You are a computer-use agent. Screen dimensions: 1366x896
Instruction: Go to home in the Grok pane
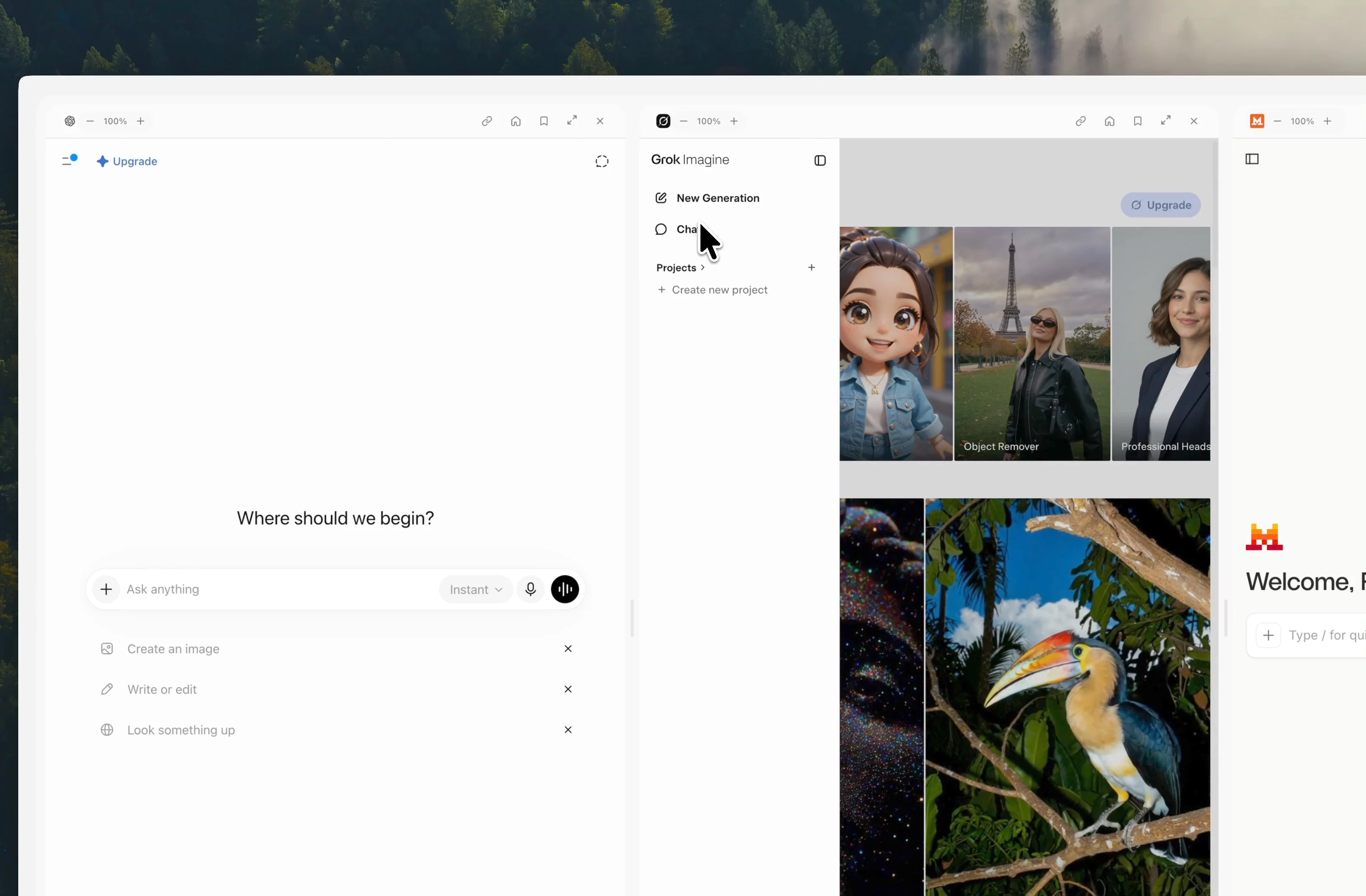coord(1110,121)
